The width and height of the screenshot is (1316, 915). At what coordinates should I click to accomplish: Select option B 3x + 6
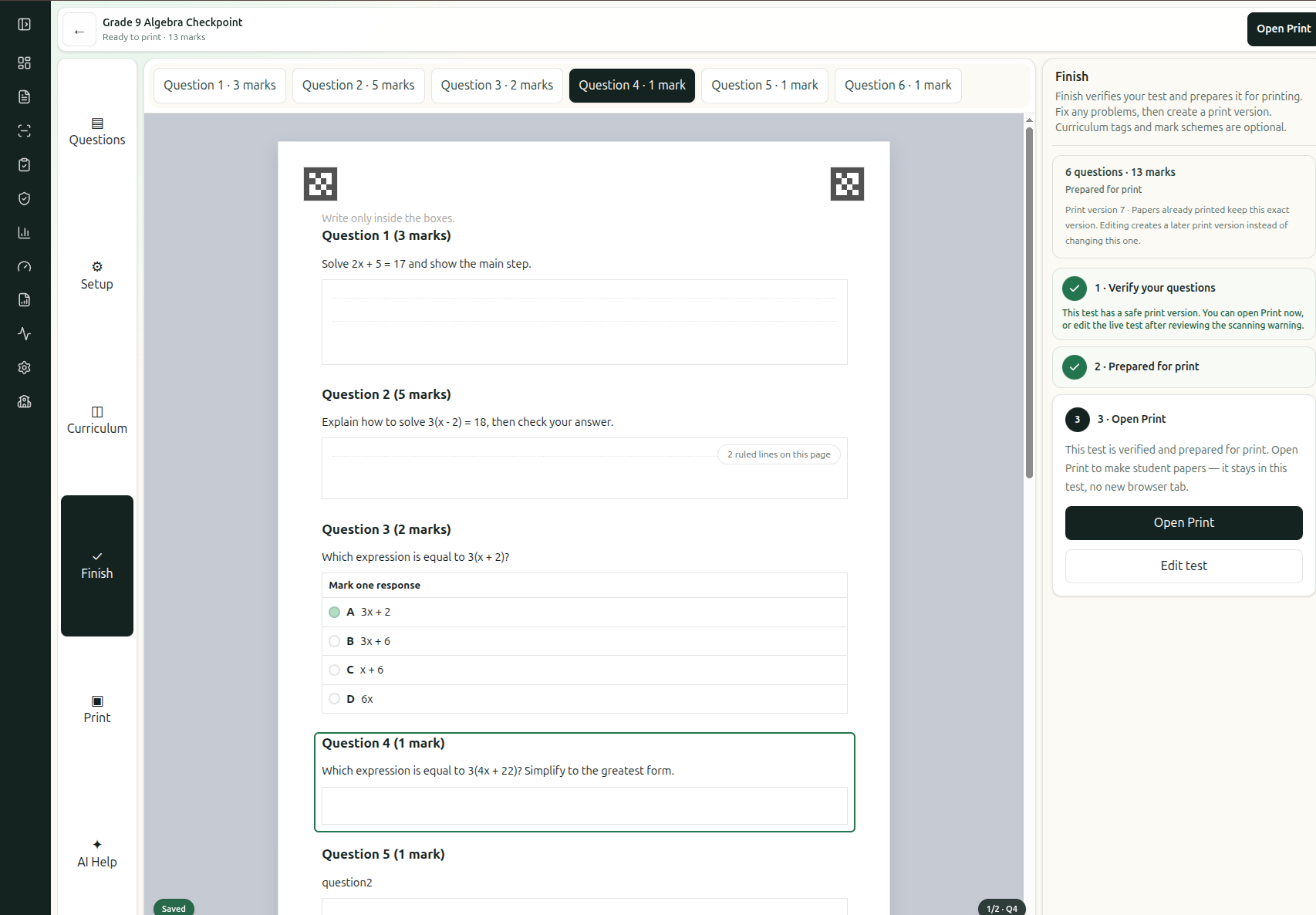click(x=584, y=641)
